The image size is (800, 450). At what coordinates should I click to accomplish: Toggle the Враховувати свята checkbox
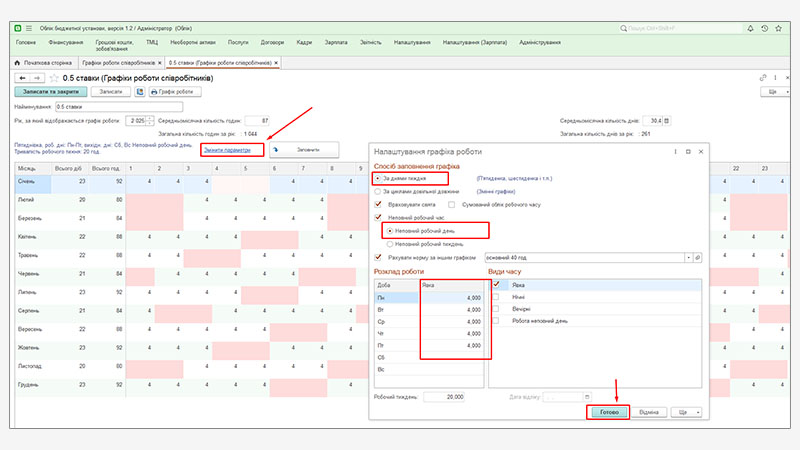point(377,203)
